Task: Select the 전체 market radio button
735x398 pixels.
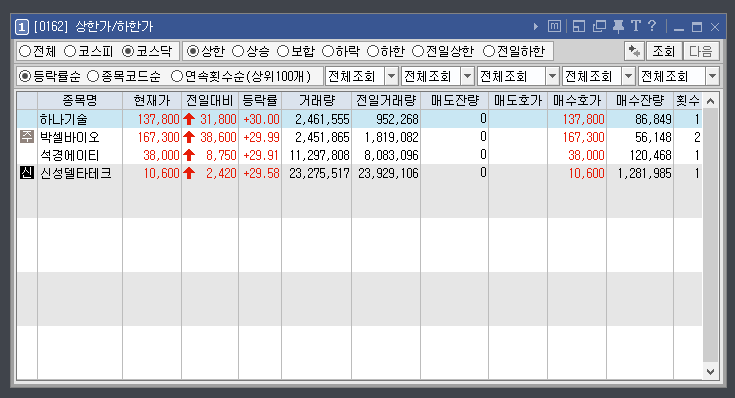Action: [x=25, y=51]
